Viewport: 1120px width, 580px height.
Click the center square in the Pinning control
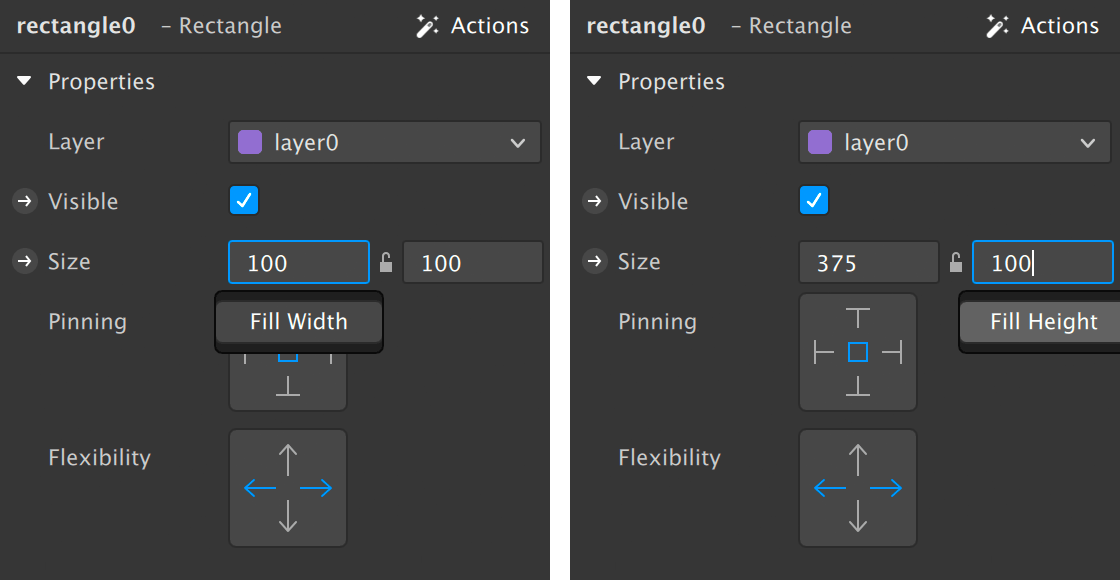click(858, 352)
